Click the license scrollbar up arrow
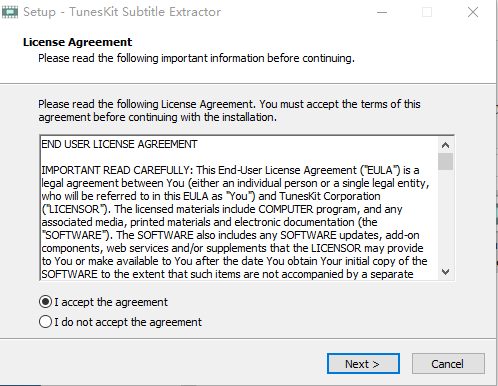 tap(445, 145)
